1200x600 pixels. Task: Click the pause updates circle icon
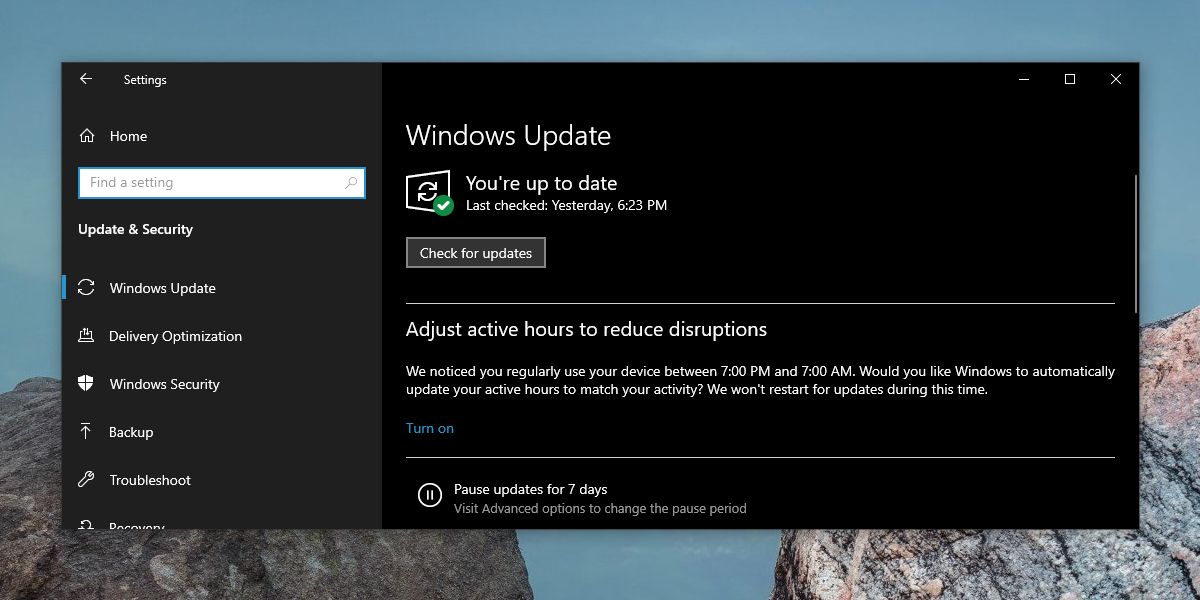point(430,495)
